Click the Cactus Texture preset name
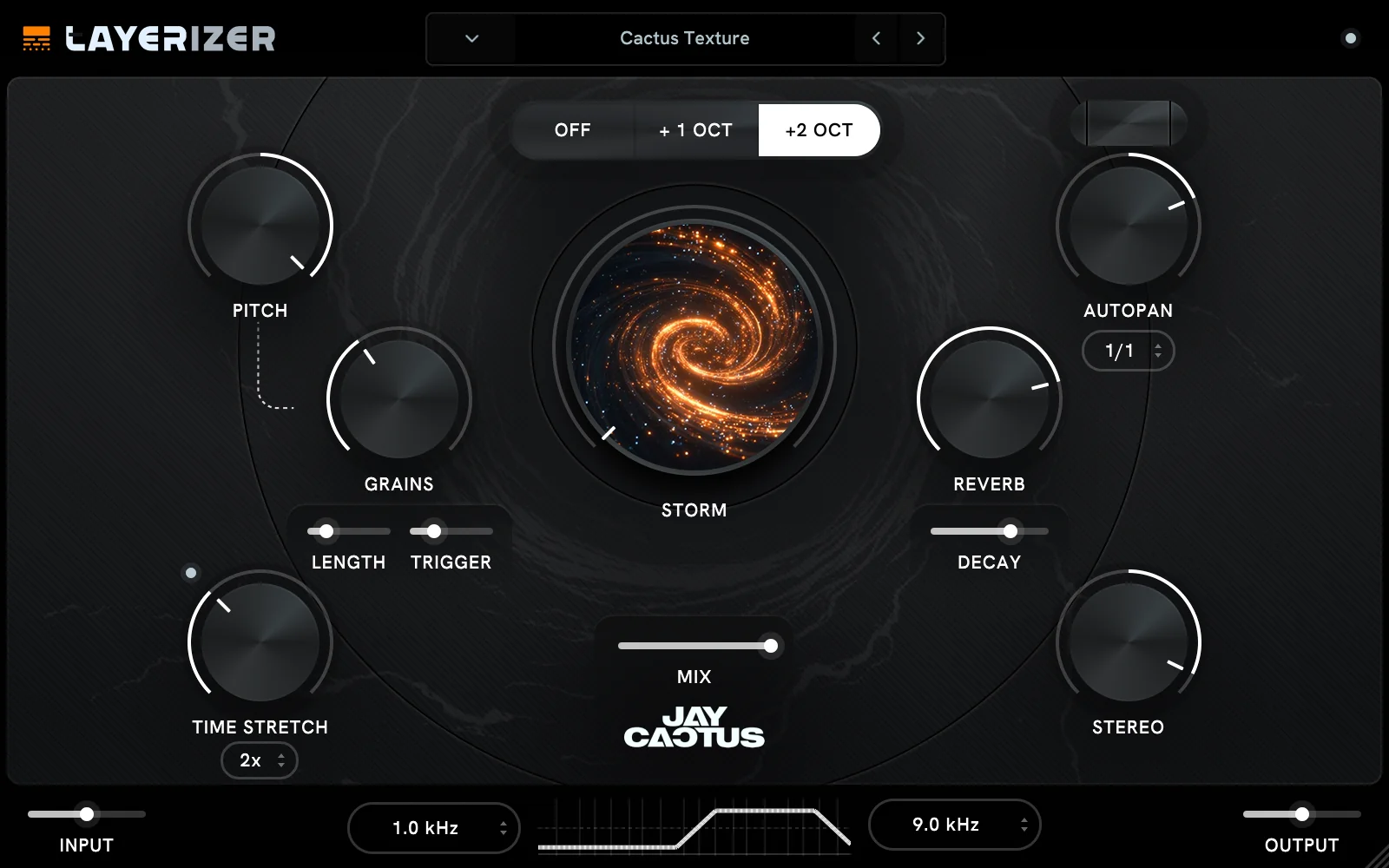Screen dimensions: 1389x868 (685, 38)
